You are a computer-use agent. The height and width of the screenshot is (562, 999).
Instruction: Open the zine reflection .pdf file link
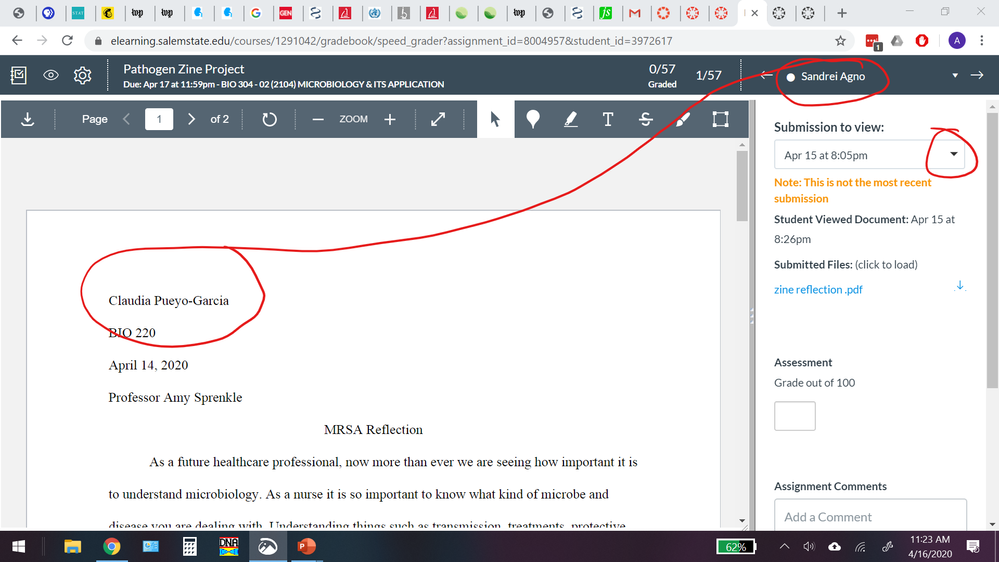click(818, 290)
